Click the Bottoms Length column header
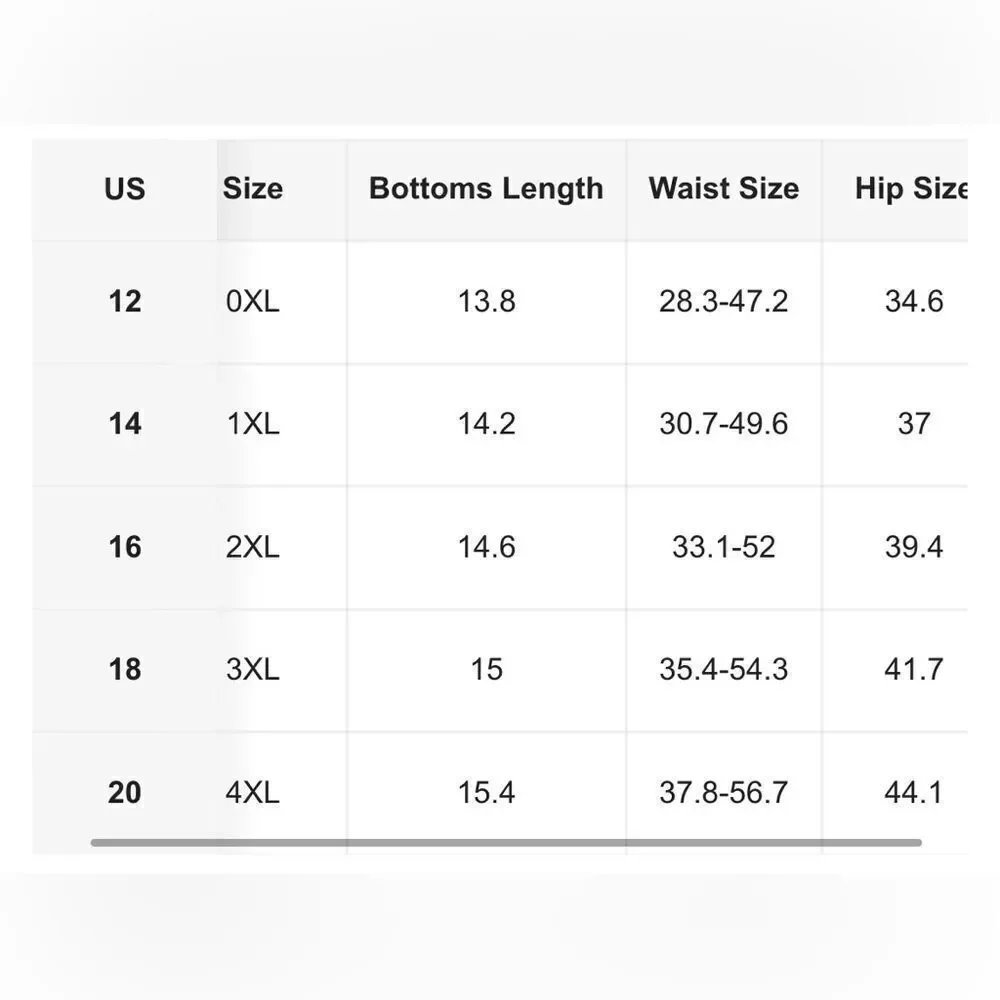1000x1000 pixels. (486, 189)
